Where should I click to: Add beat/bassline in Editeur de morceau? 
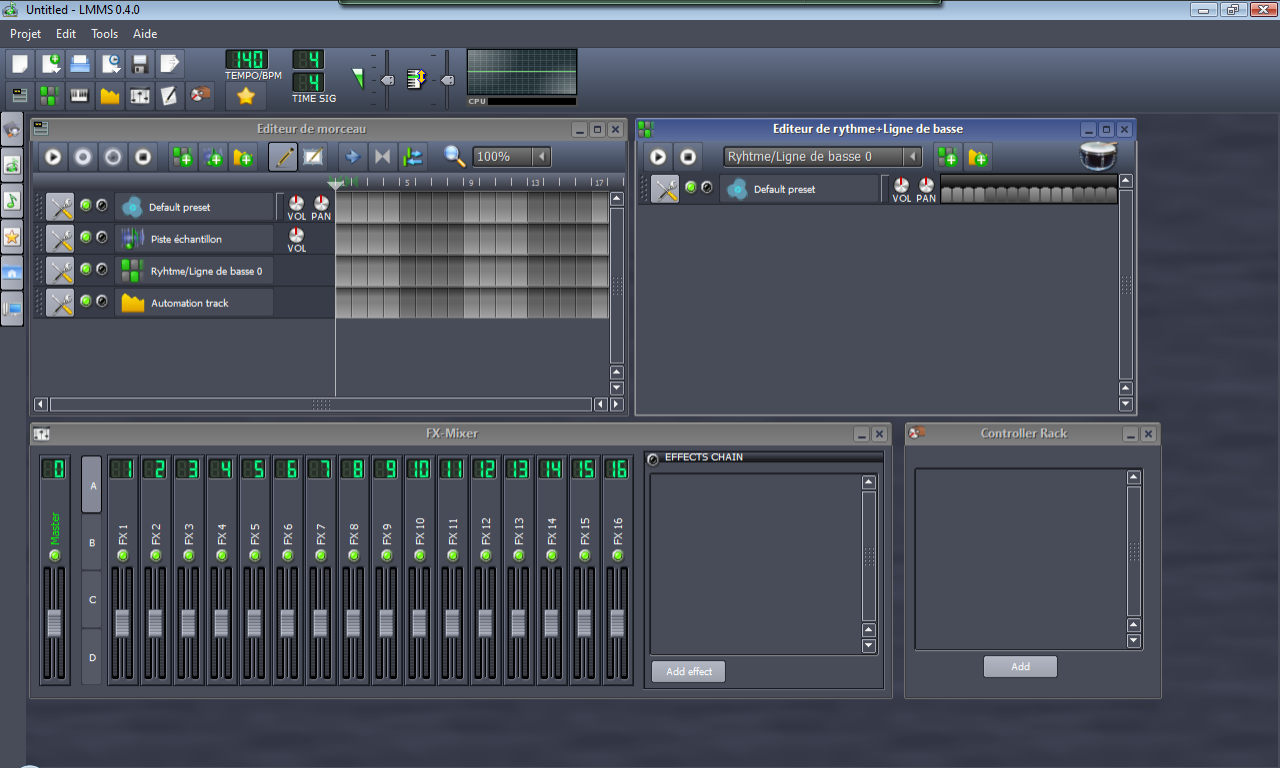pos(182,156)
